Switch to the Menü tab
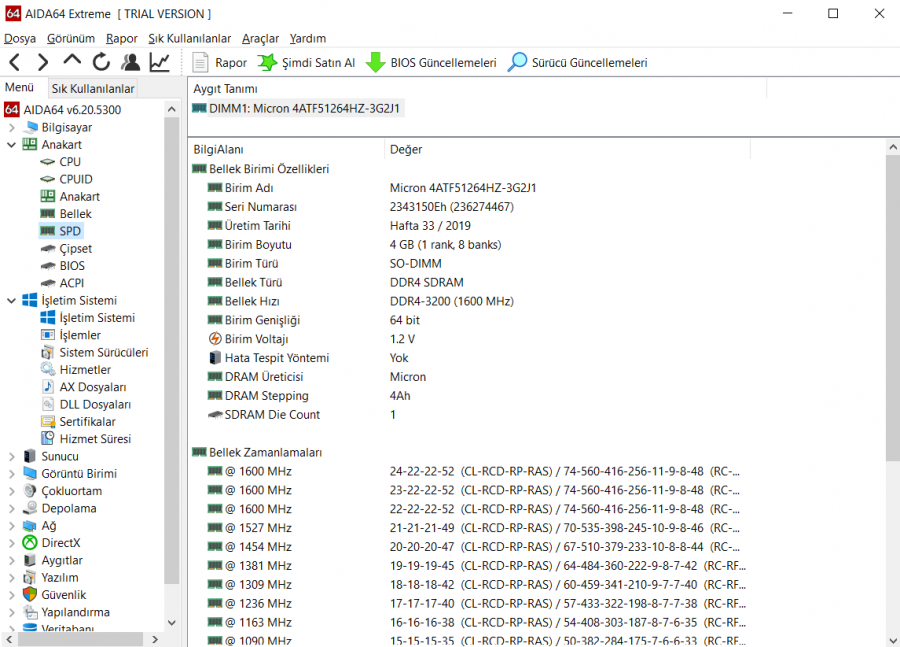The width and height of the screenshot is (900, 647). coord(20,87)
